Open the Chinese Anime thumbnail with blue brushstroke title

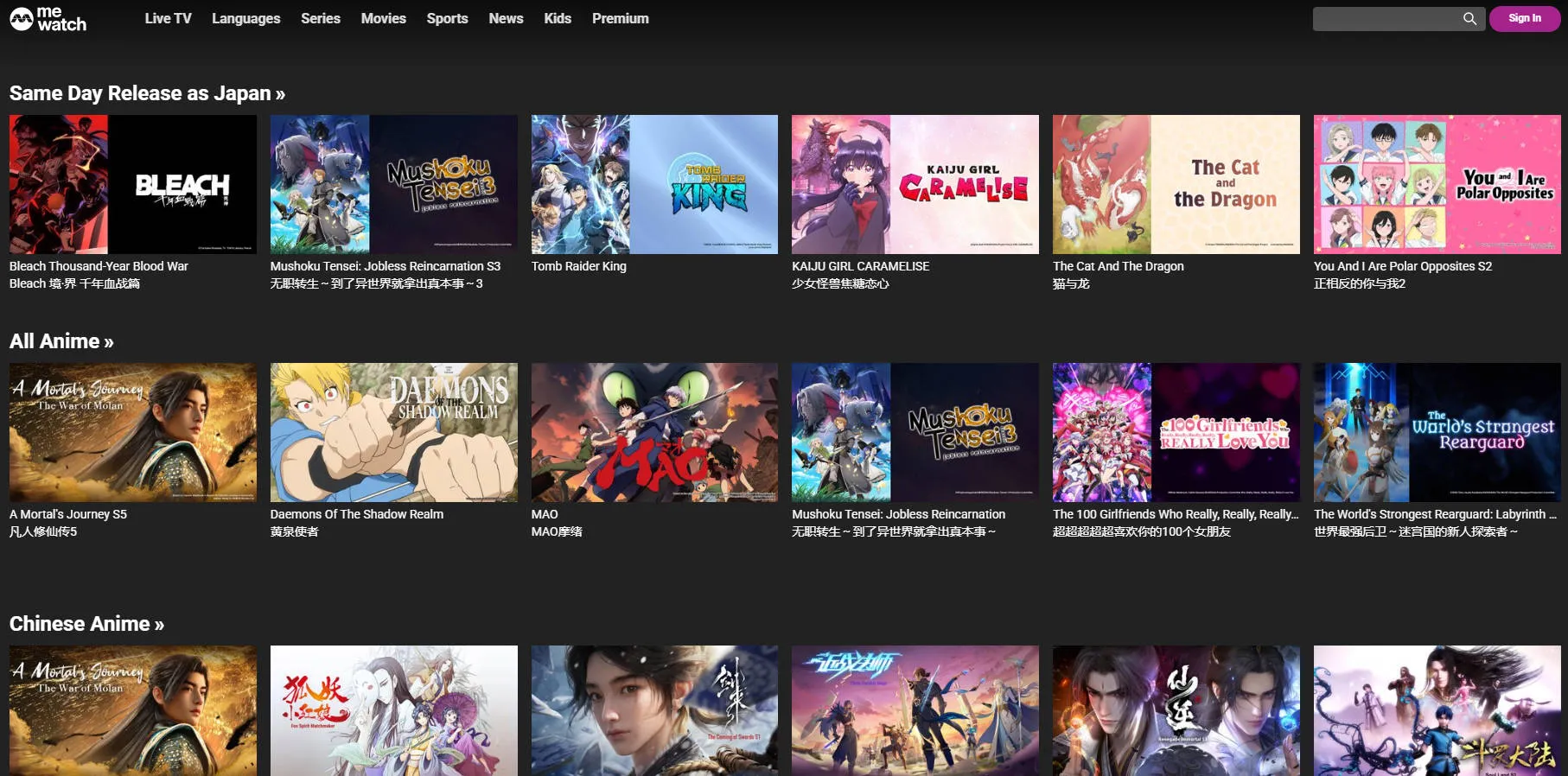pyautogui.click(x=915, y=710)
